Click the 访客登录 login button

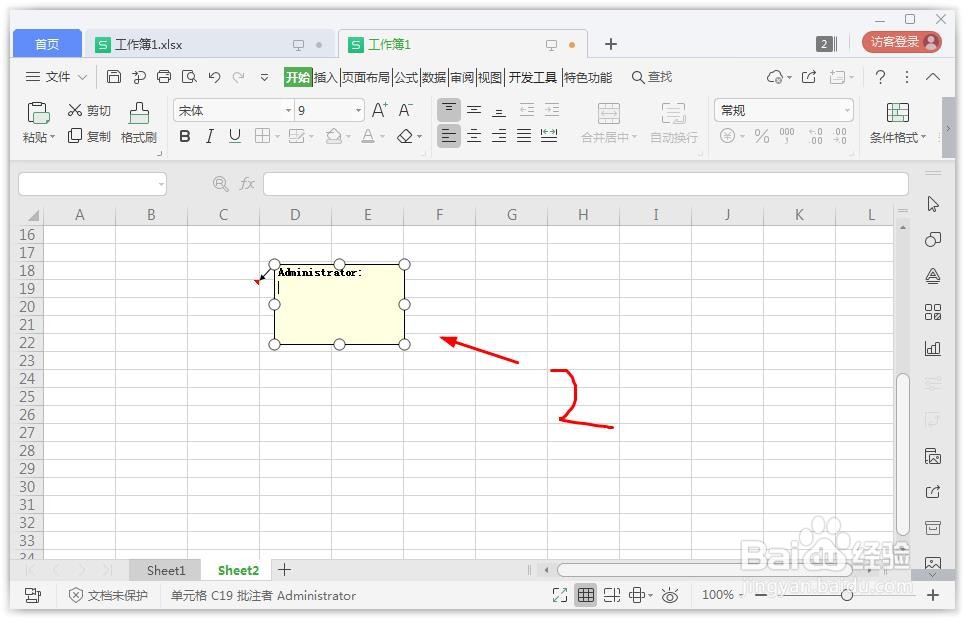click(x=902, y=42)
